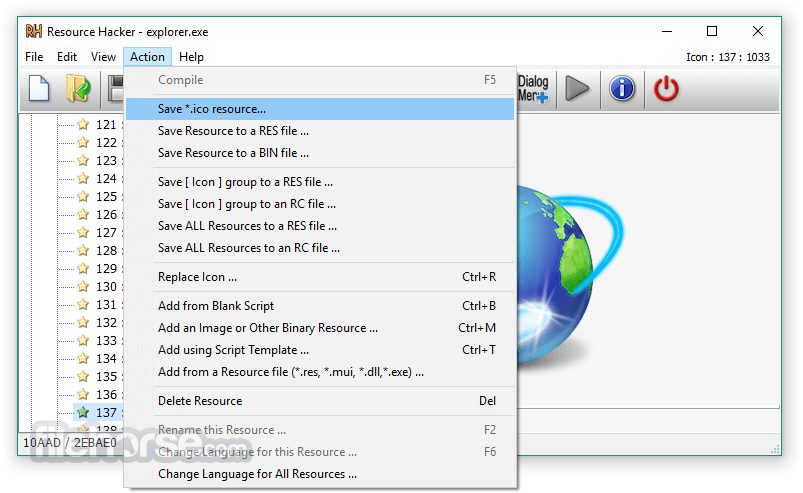Open the Help menu
803x493 pixels.
tap(192, 57)
